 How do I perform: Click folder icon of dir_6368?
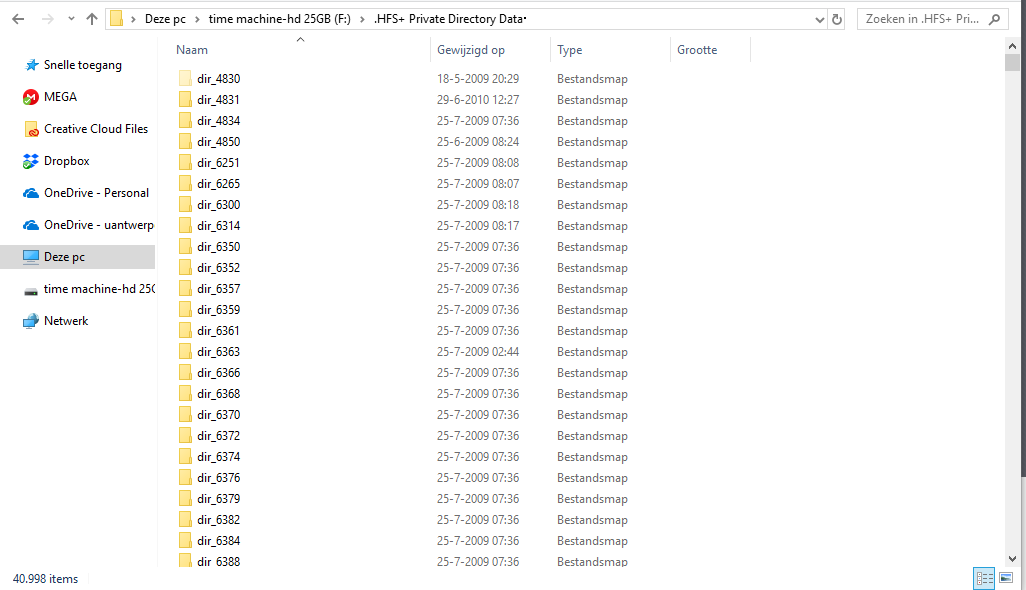coord(185,393)
